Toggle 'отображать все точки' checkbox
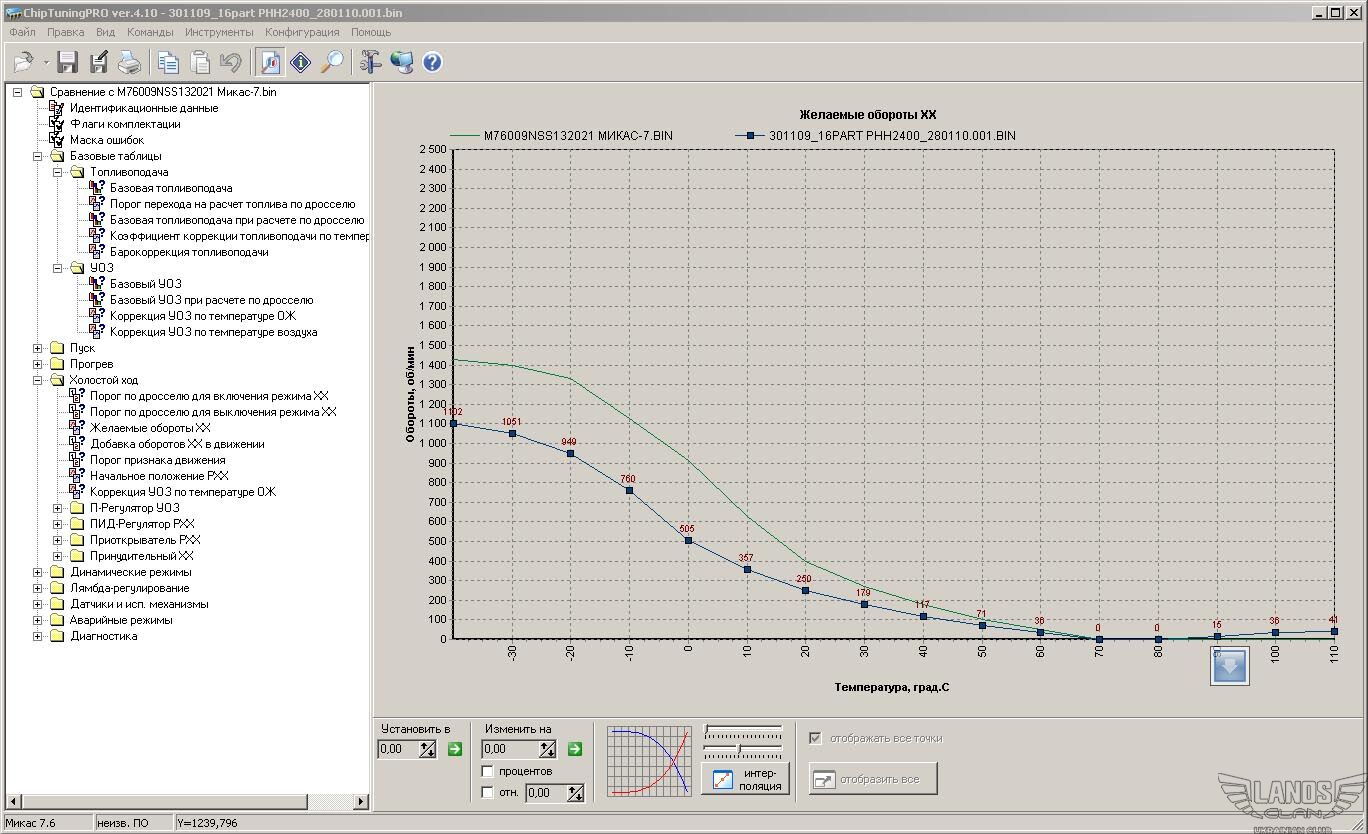1368x834 pixels. (x=816, y=739)
